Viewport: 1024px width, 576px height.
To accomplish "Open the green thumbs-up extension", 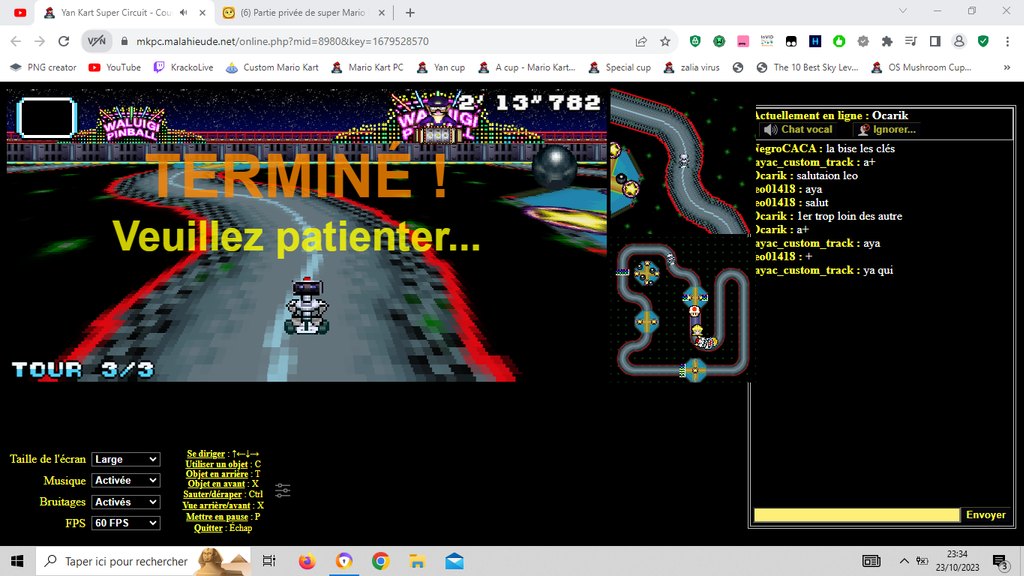I will coord(839,41).
